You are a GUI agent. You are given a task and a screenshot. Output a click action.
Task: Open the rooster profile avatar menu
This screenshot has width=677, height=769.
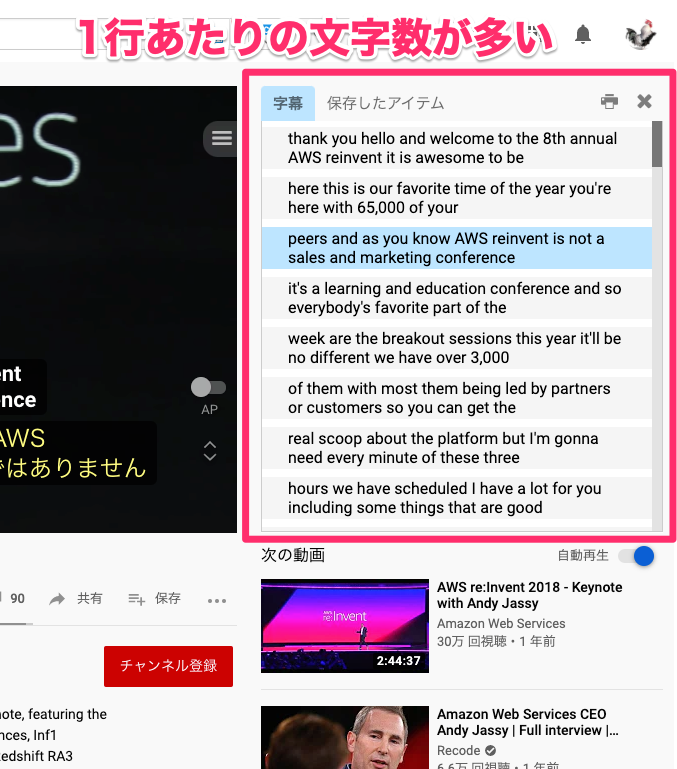(x=641, y=34)
